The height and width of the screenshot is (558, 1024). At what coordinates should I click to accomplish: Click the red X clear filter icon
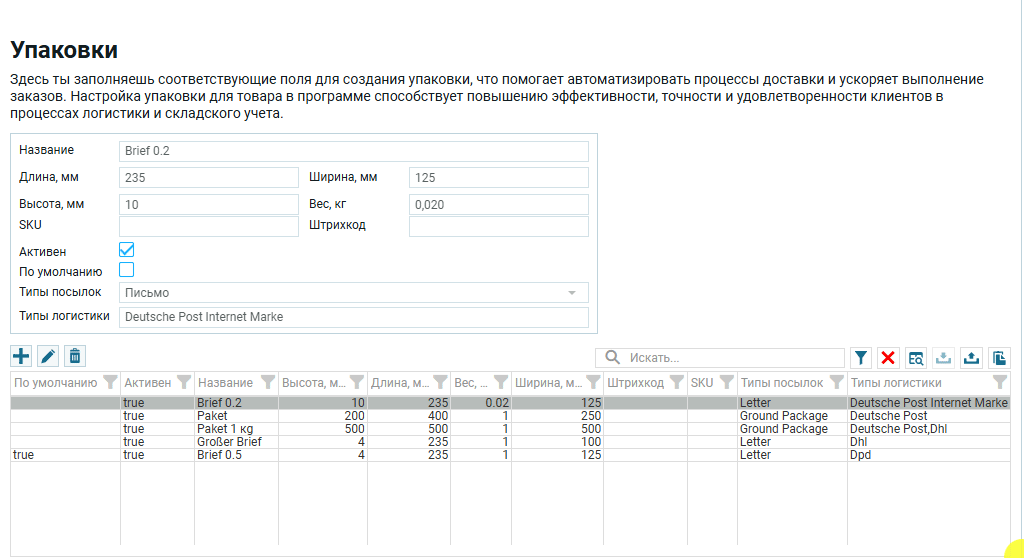pyautogui.click(x=888, y=358)
